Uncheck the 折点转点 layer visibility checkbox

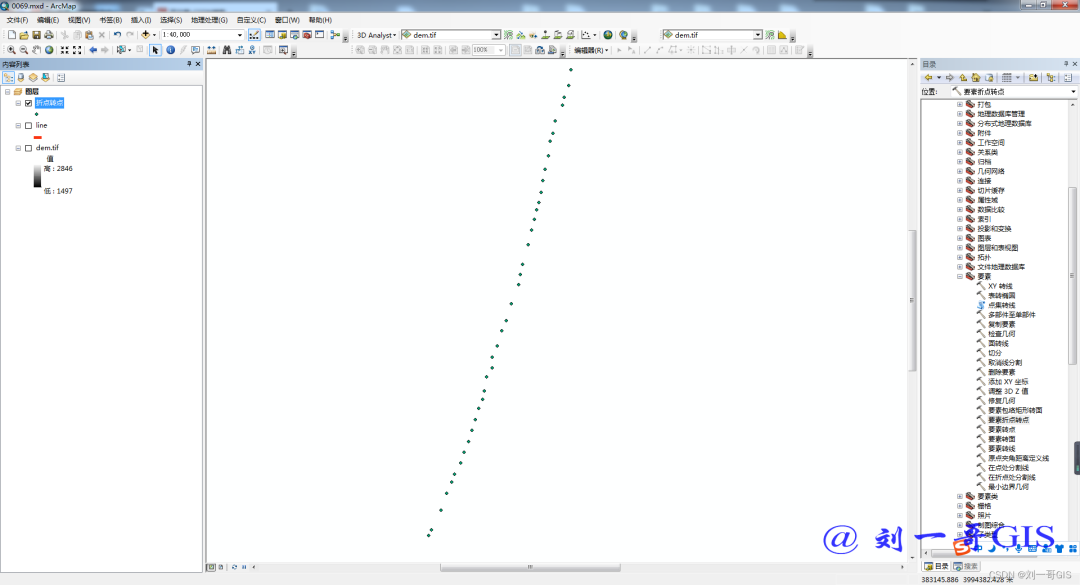[28, 103]
